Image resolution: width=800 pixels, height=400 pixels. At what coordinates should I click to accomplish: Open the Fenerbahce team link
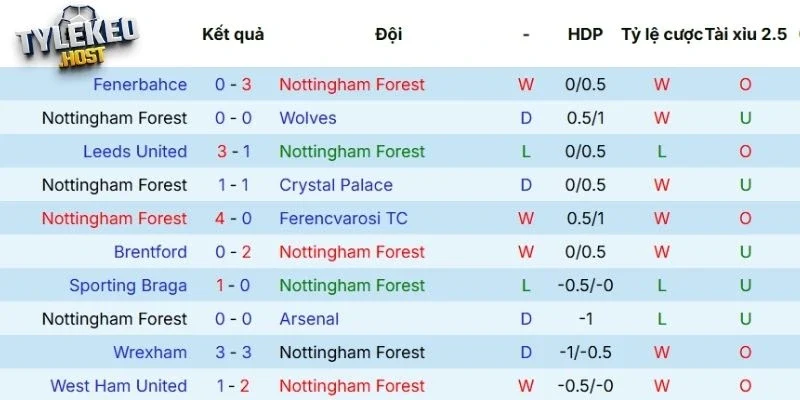click(140, 85)
